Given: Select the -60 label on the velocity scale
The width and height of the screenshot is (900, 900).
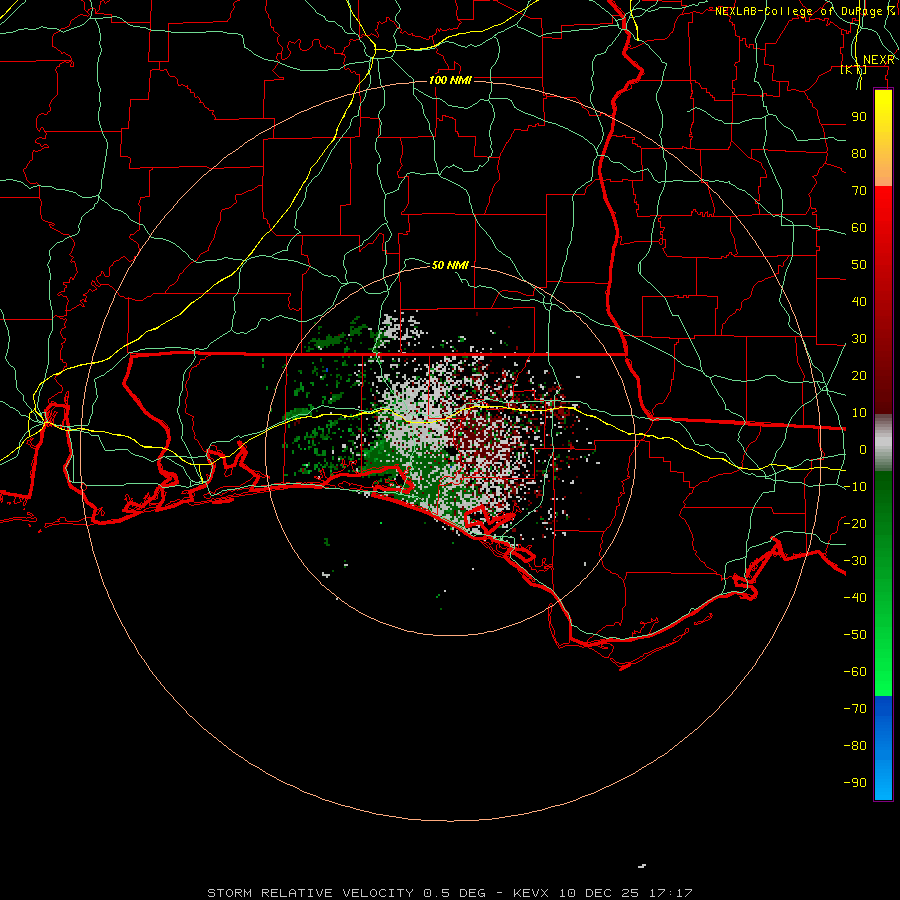Looking at the screenshot, I should click(x=855, y=672).
